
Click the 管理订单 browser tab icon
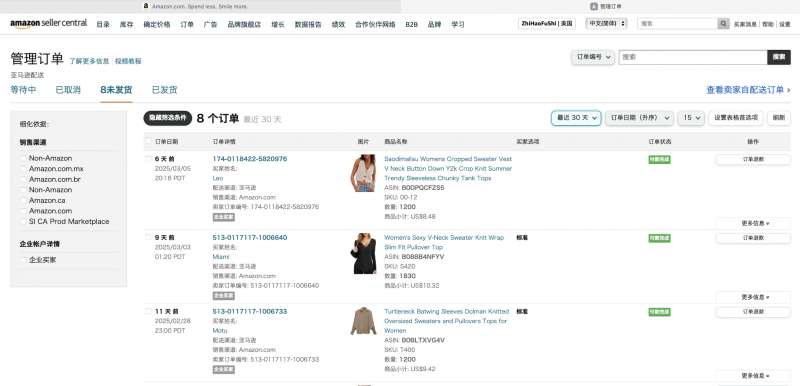point(594,7)
